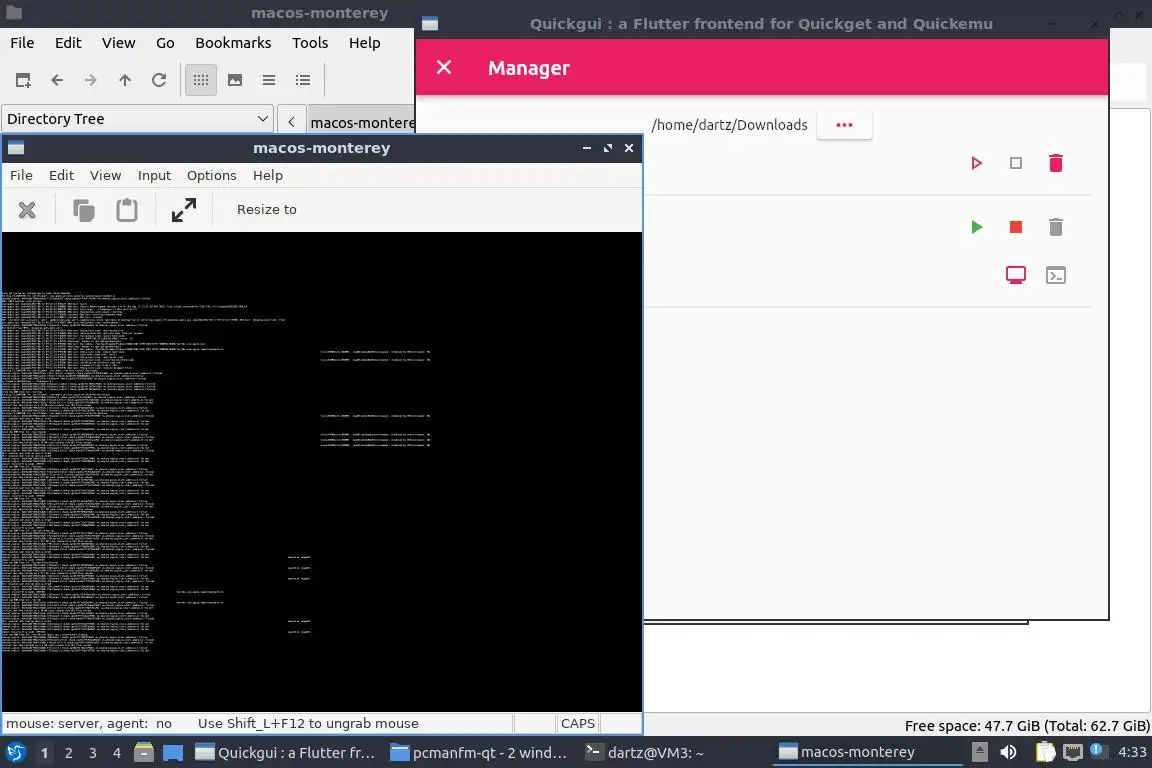Switch file manager to thumbnail view
1152x768 pixels.
click(235, 80)
